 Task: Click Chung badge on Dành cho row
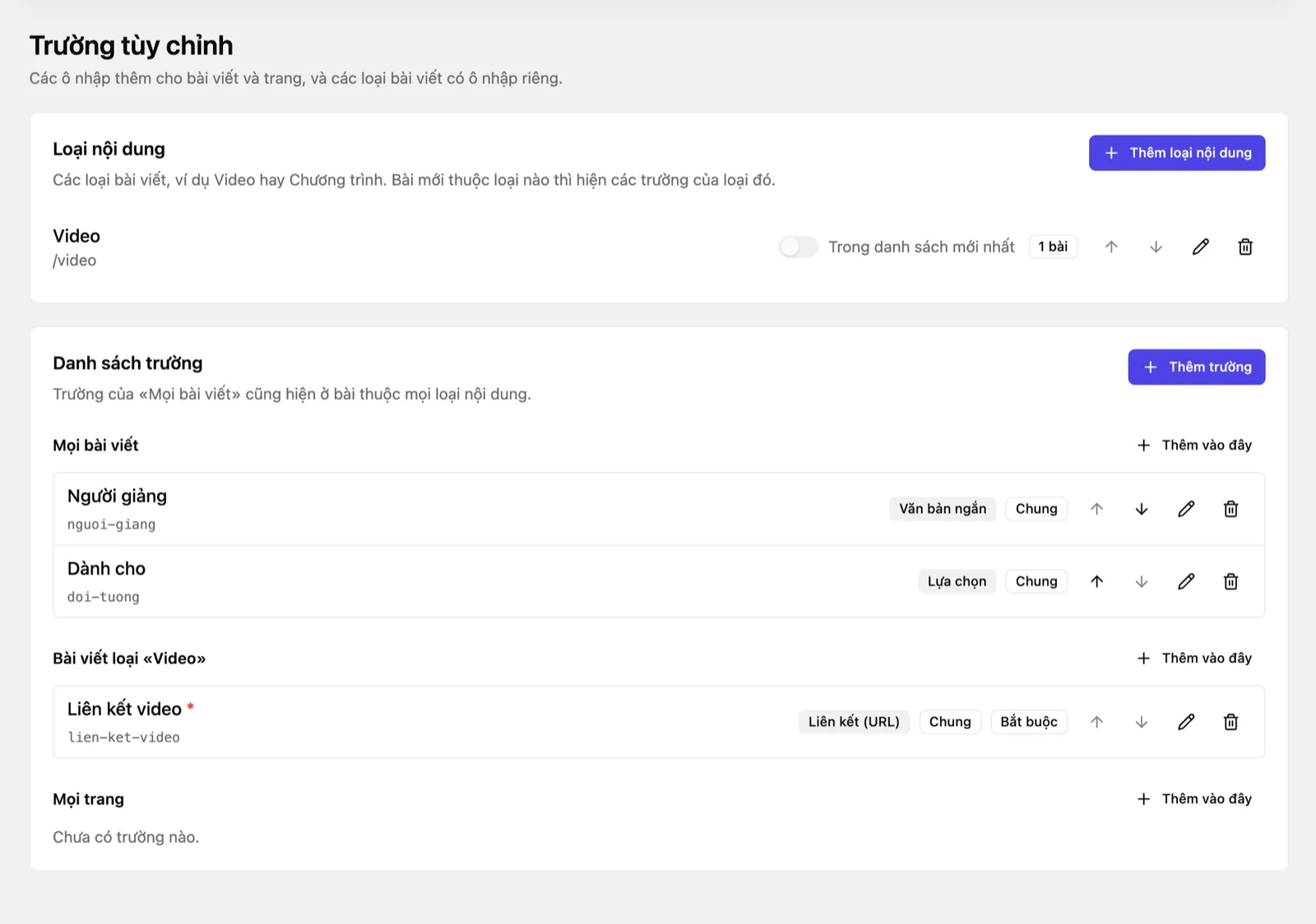[1036, 581]
